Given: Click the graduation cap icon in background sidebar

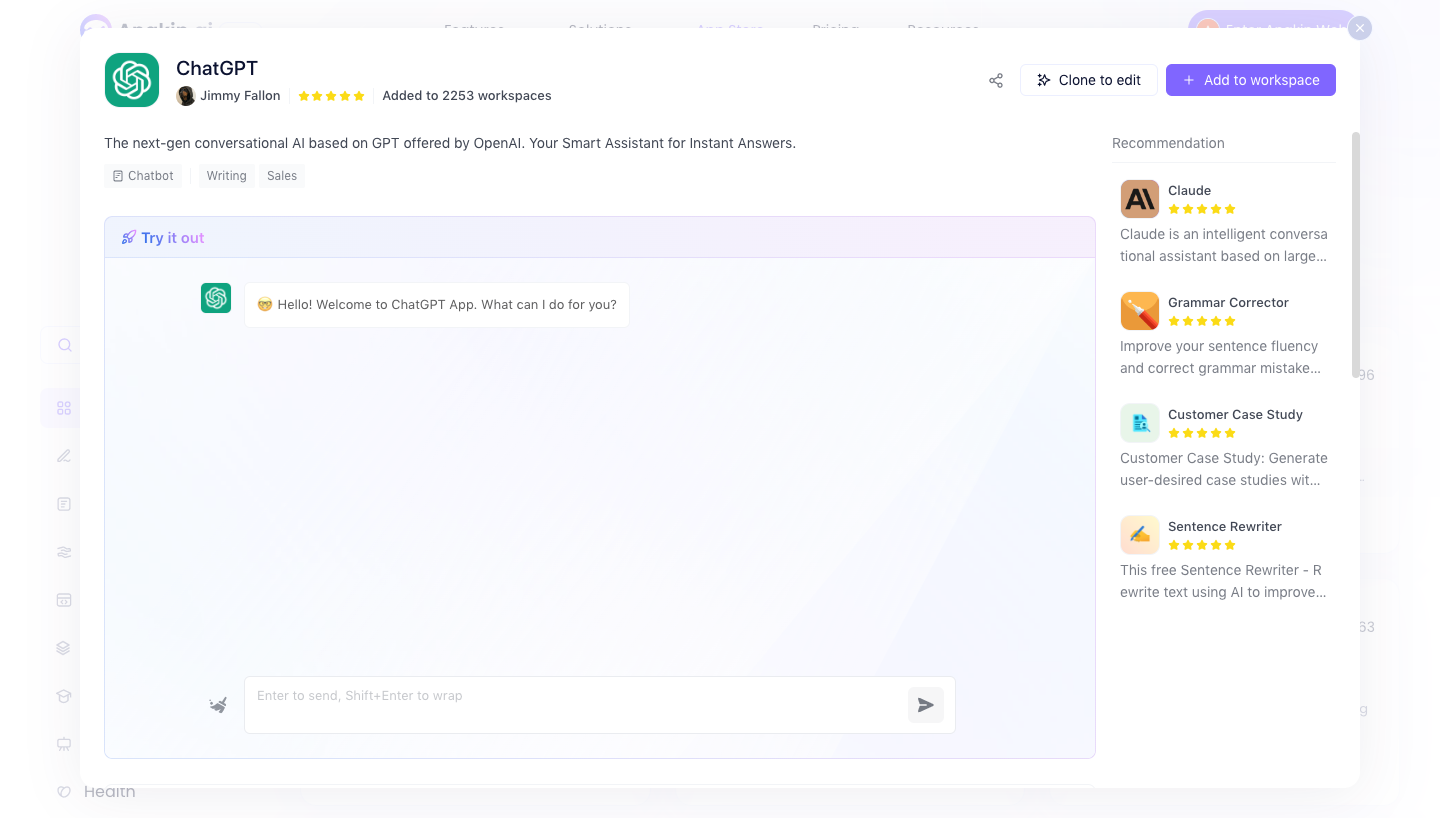Looking at the screenshot, I should coord(64,696).
